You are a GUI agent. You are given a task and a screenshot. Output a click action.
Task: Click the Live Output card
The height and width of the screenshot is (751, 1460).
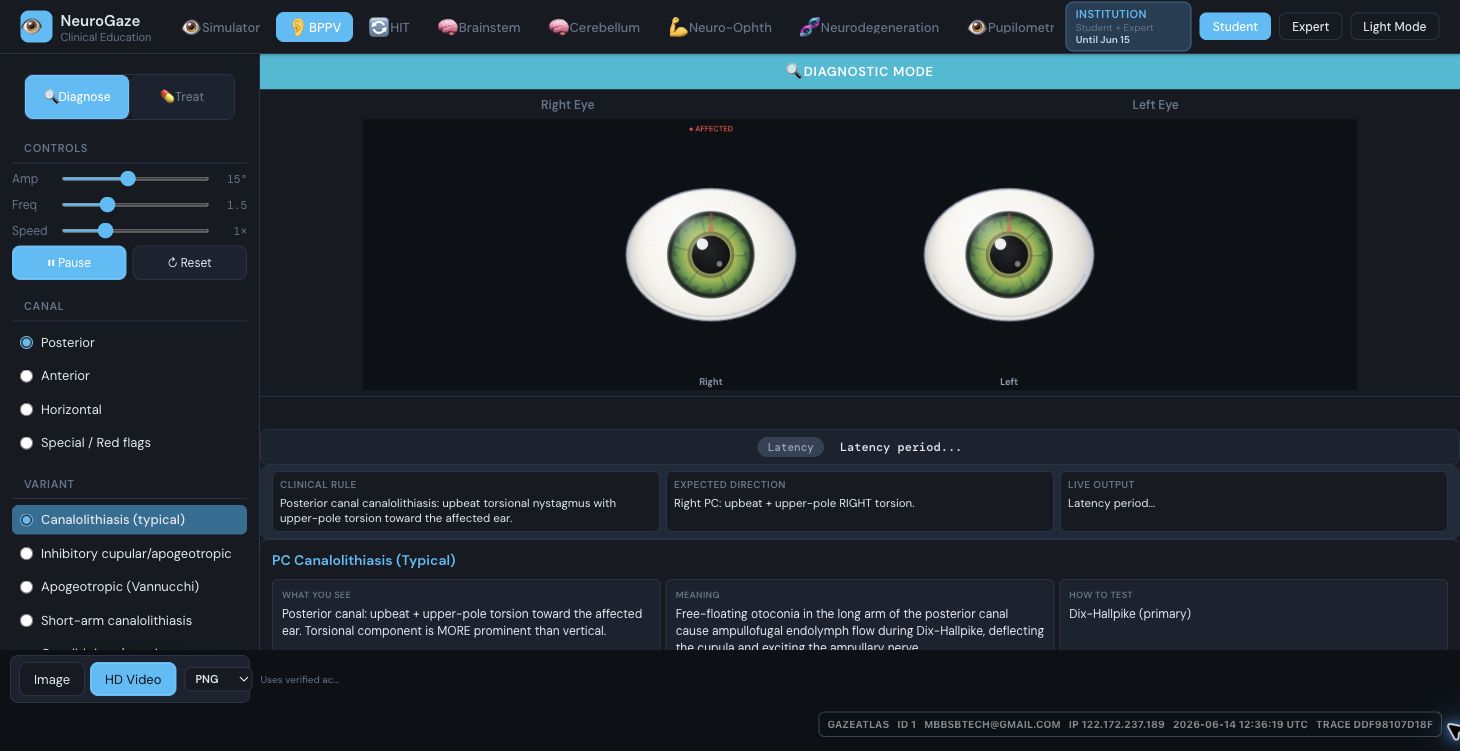coord(1254,501)
